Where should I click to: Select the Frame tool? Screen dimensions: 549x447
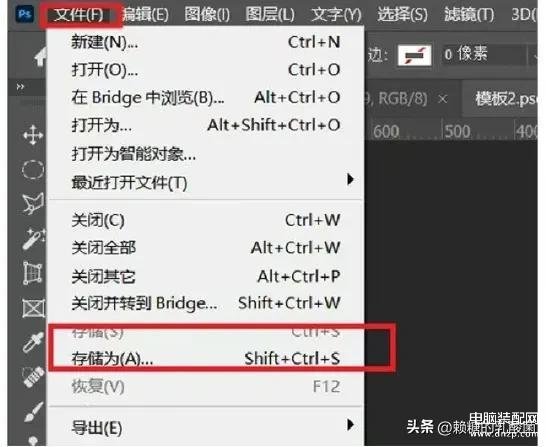click(33, 308)
